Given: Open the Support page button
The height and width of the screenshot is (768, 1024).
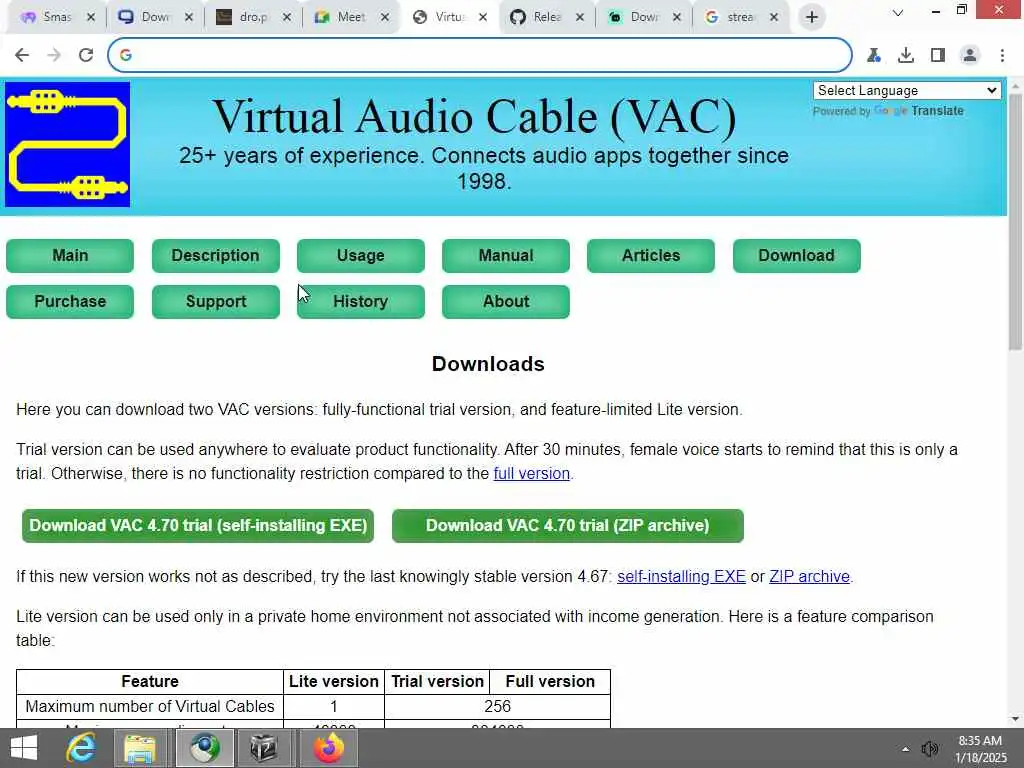Looking at the screenshot, I should [x=216, y=302].
